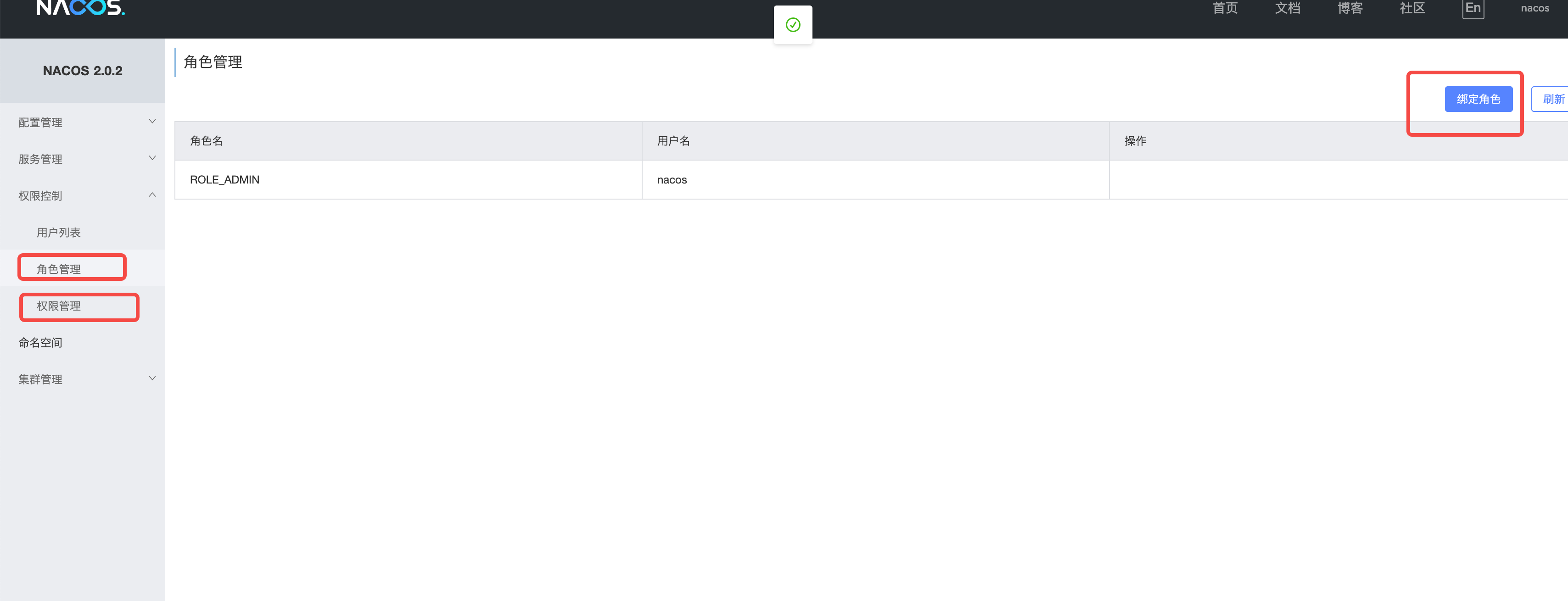1568x601 pixels.
Task: Collapse the 权限控制 menu chevron
Action: (x=152, y=195)
